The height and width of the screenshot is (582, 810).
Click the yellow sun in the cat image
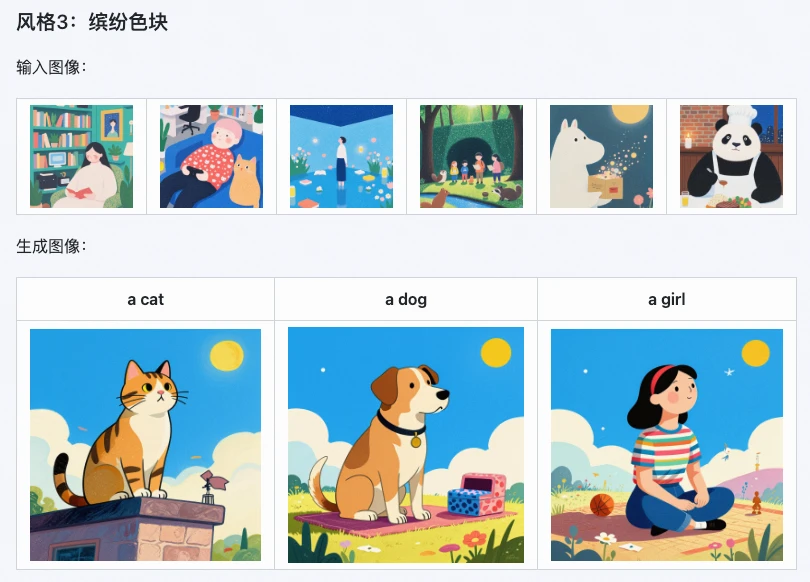(227, 356)
